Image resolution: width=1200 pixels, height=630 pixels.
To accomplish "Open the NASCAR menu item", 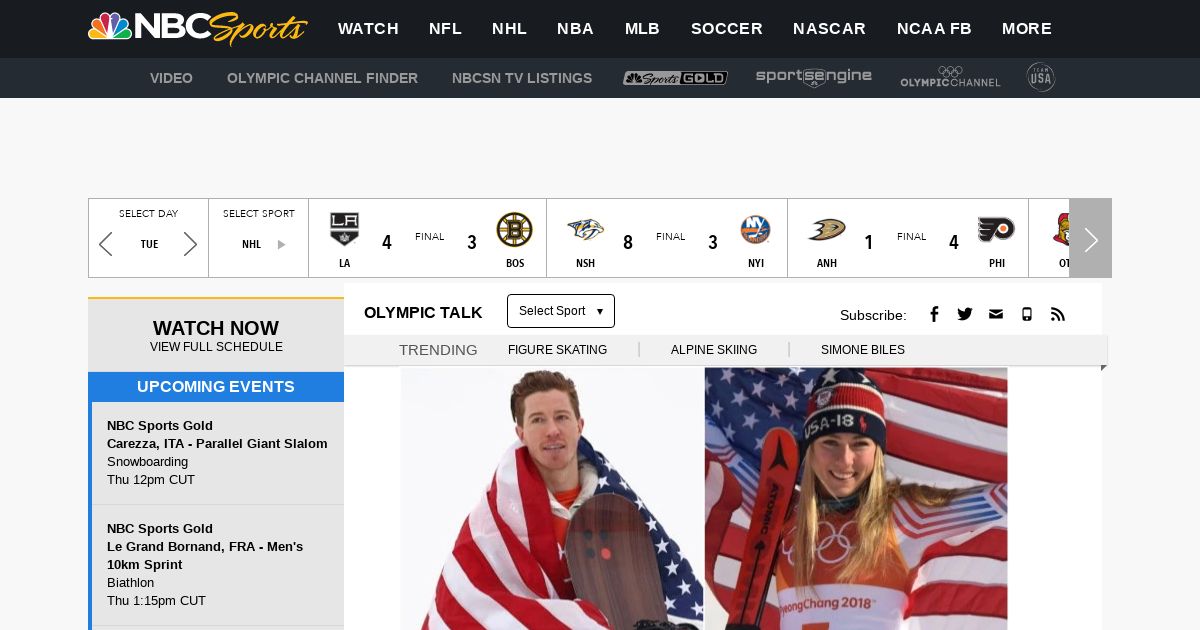I will tap(829, 29).
